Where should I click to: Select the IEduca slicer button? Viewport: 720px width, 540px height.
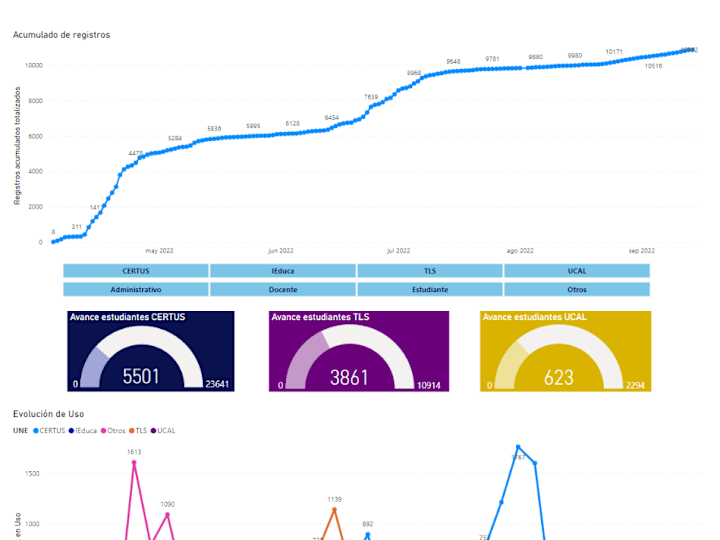tap(283, 271)
